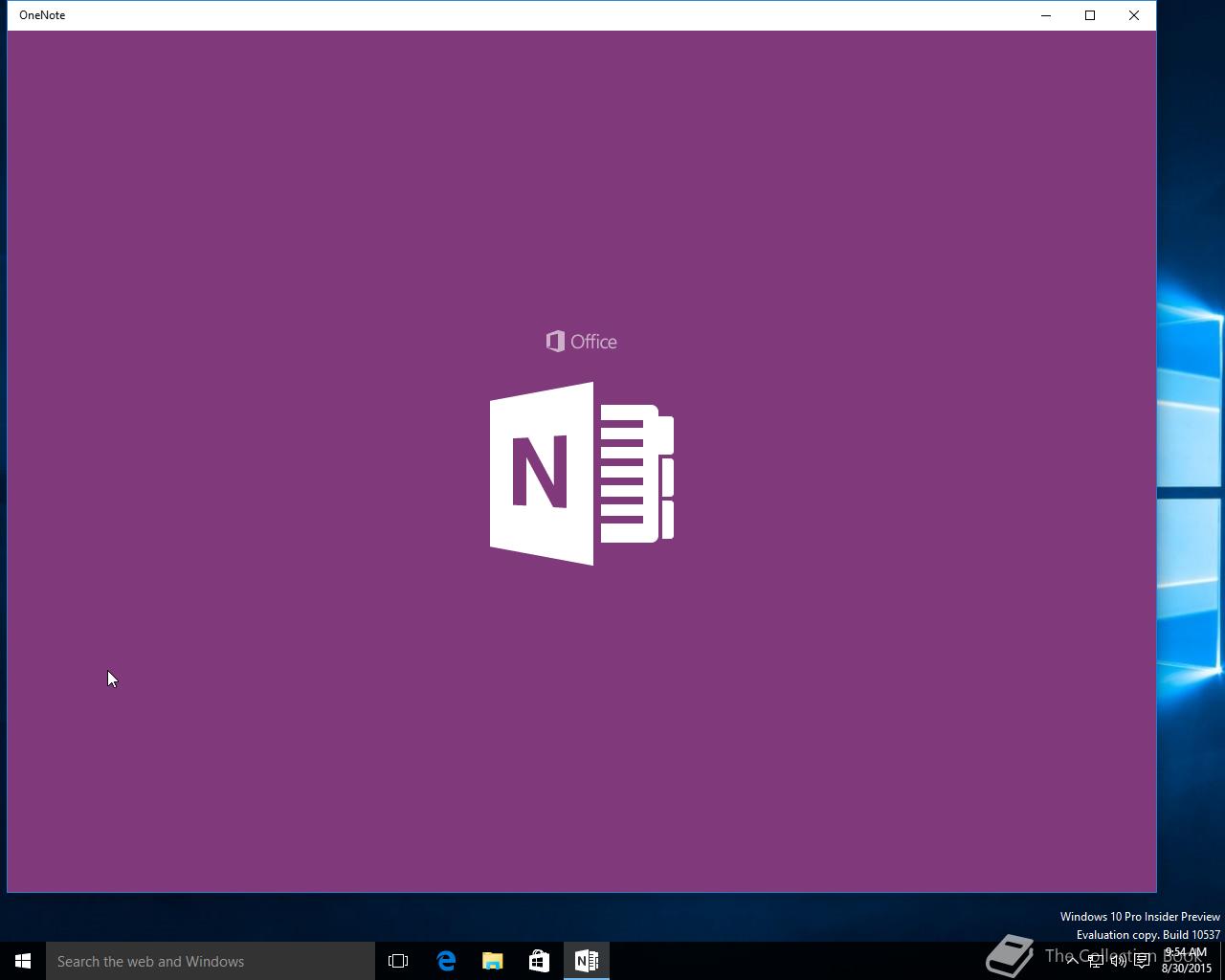The height and width of the screenshot is (980, 1225).
Task: Launch Microsoft Edge from the taskbar
Action: (x=446, y=961)
